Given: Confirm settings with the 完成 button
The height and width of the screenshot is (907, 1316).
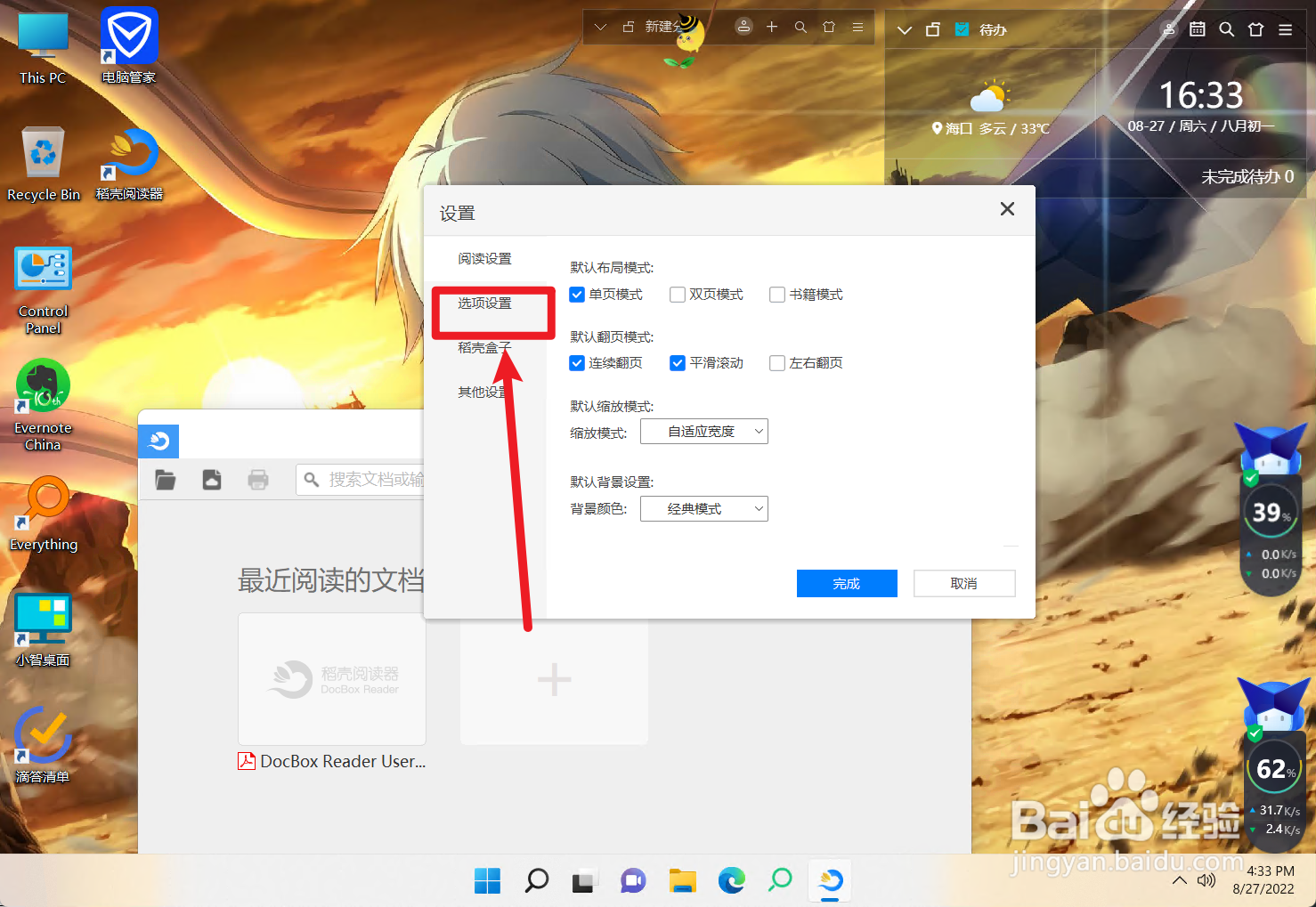Looking at the screenshot, I should click(x=847, y=584).
